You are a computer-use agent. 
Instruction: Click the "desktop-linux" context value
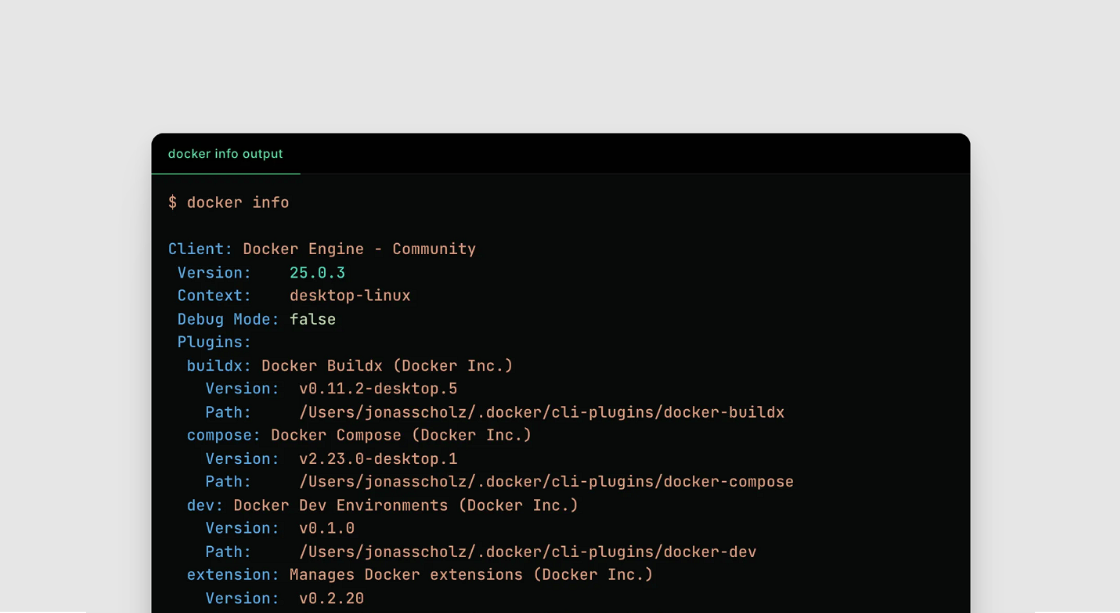350,296
